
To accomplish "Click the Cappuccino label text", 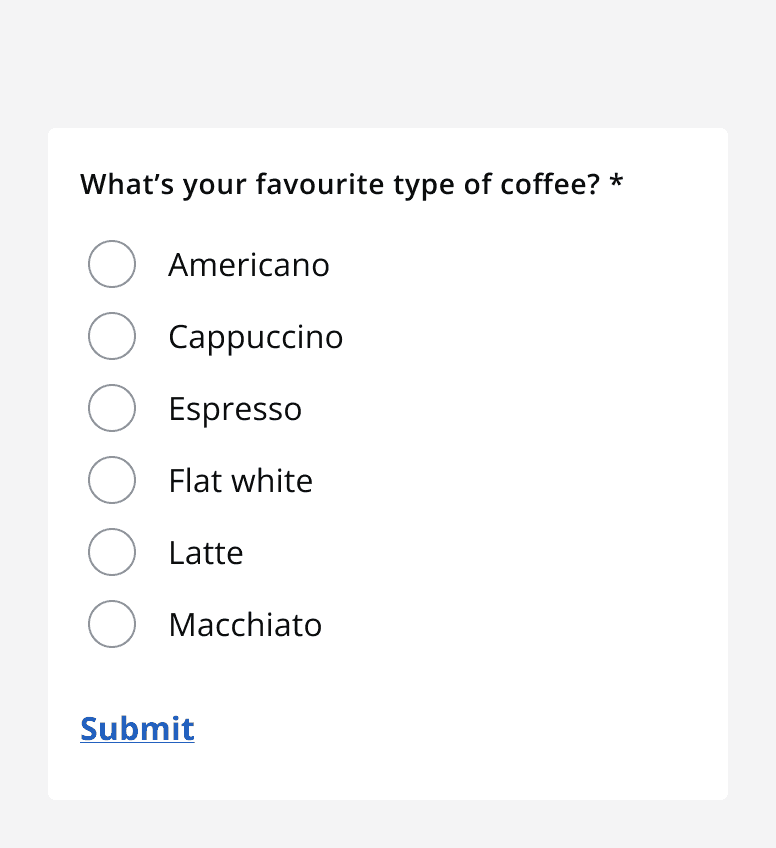I will click(x=255, y=336).
